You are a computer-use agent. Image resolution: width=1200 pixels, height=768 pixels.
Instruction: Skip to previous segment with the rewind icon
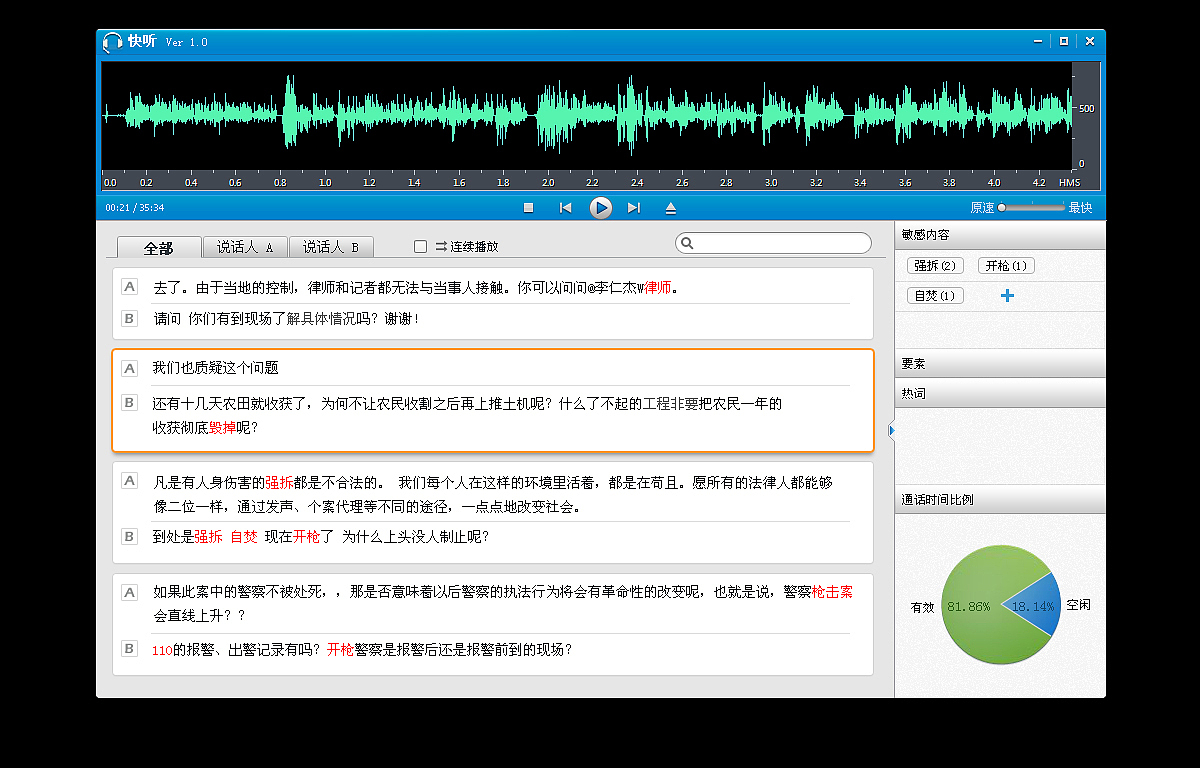(565, 207)
